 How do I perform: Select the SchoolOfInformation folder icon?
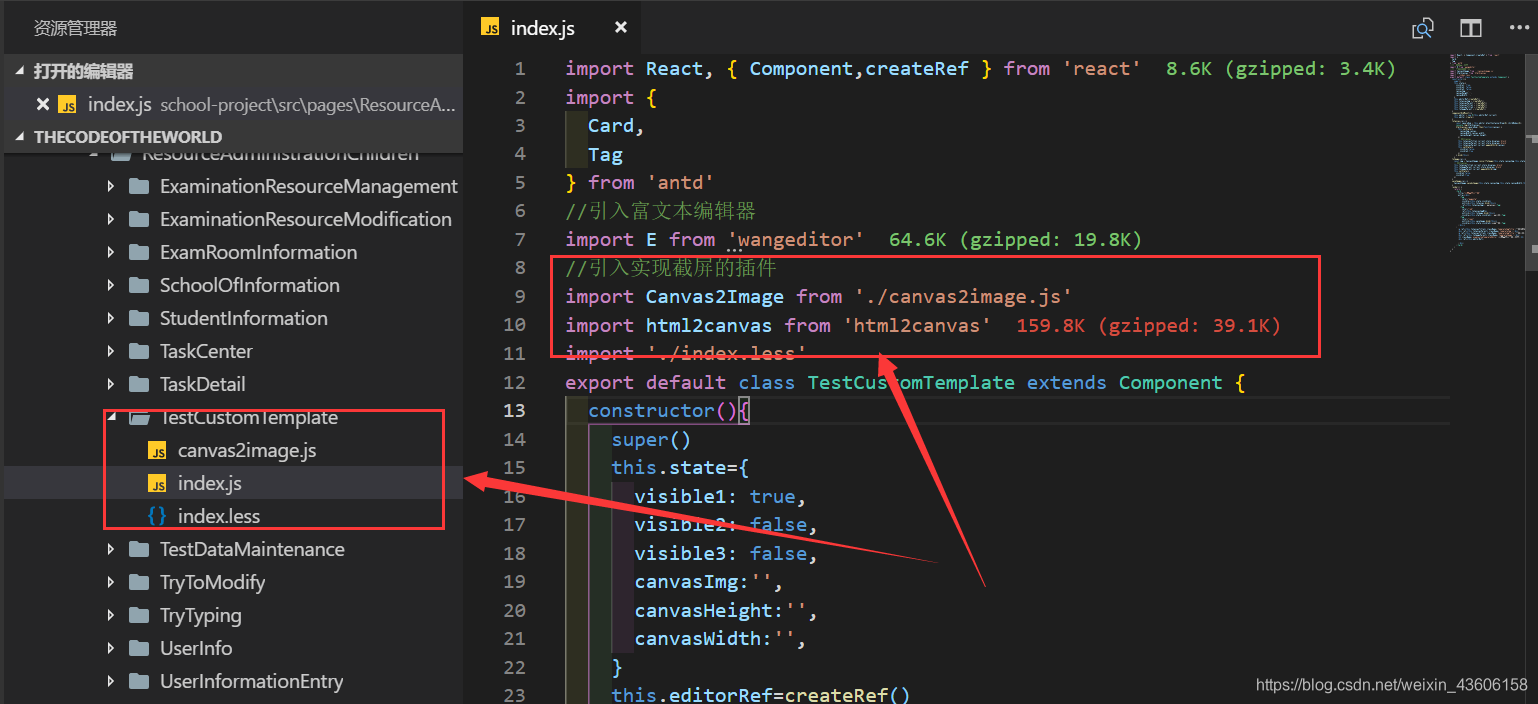pos(139,285)
